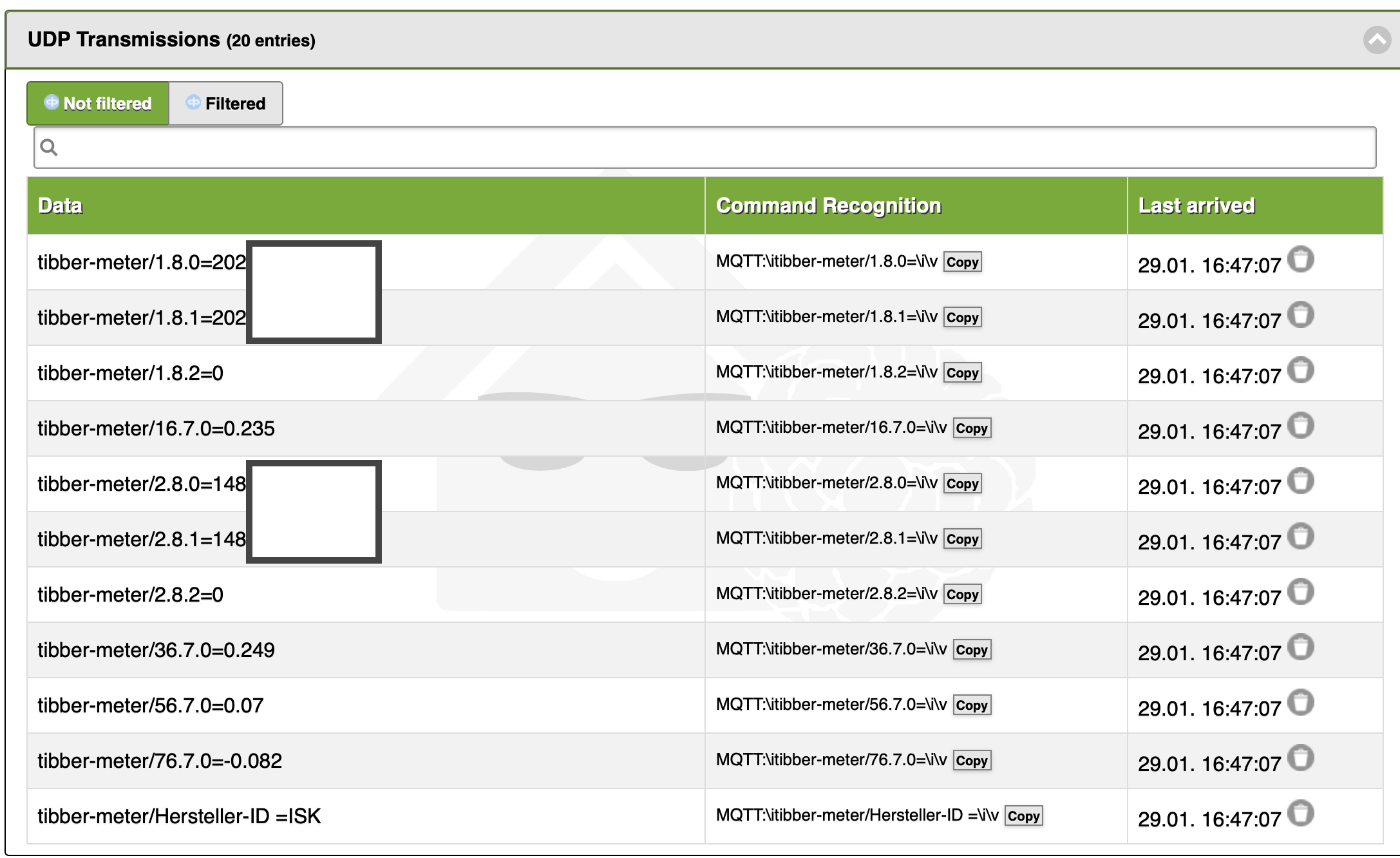Focus the UDP transmissions search box
Screen dimensions: 1400x858
[708, 148]
